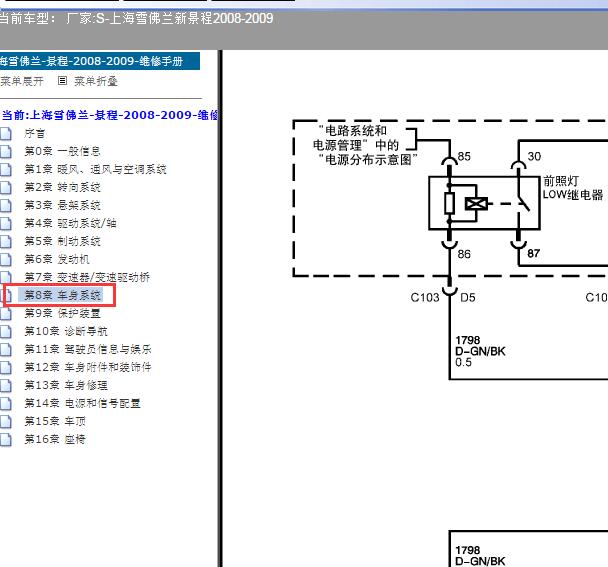608x567 pixels.
Task: Open 第16章 座椅 chapter
Action: coord(55,439)
